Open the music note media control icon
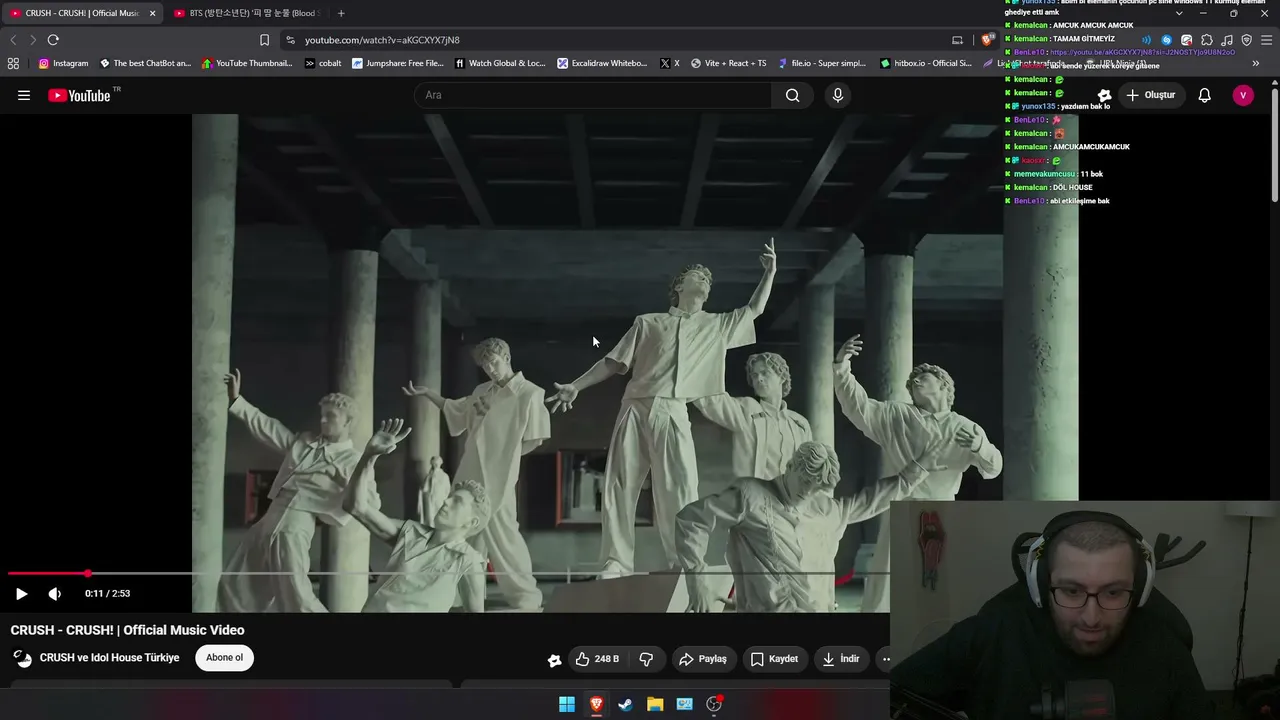1280x720 pixels. pos(1227,40)
